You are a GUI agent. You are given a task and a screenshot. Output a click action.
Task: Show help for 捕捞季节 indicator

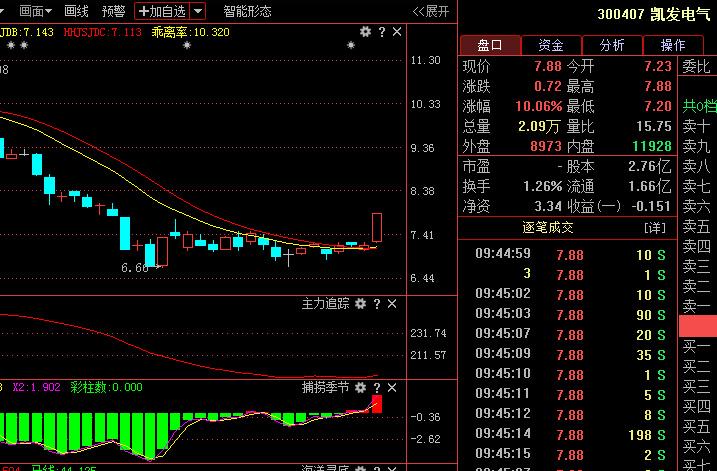pos(377,388)
